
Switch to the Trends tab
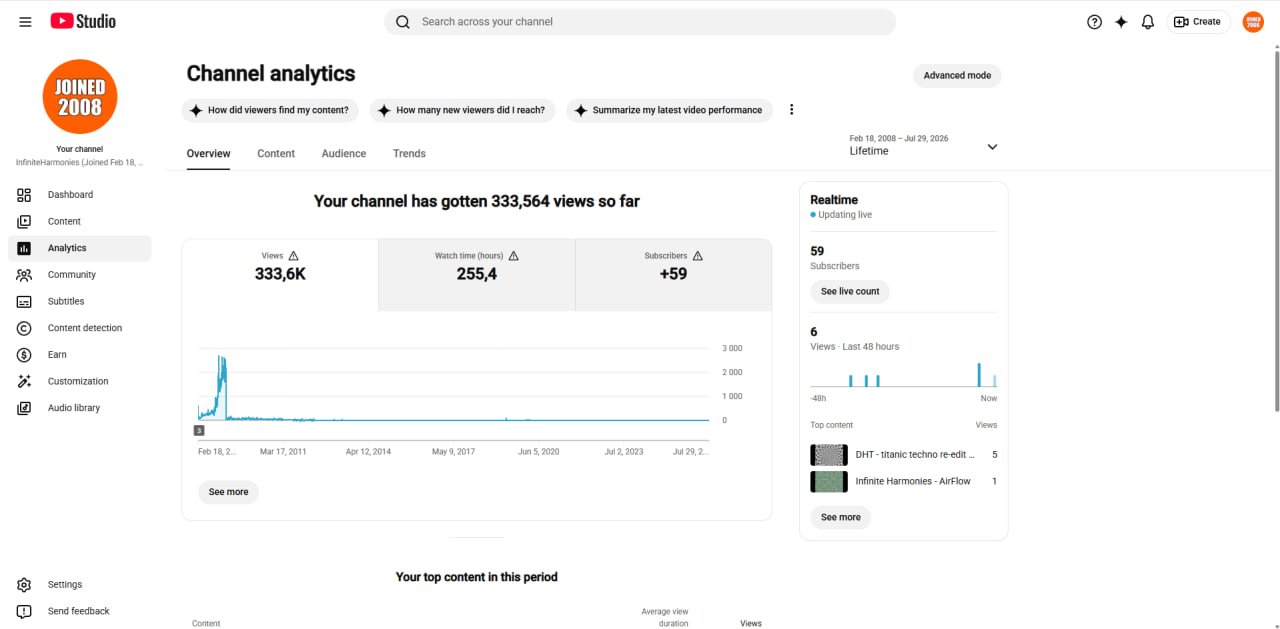409,154
